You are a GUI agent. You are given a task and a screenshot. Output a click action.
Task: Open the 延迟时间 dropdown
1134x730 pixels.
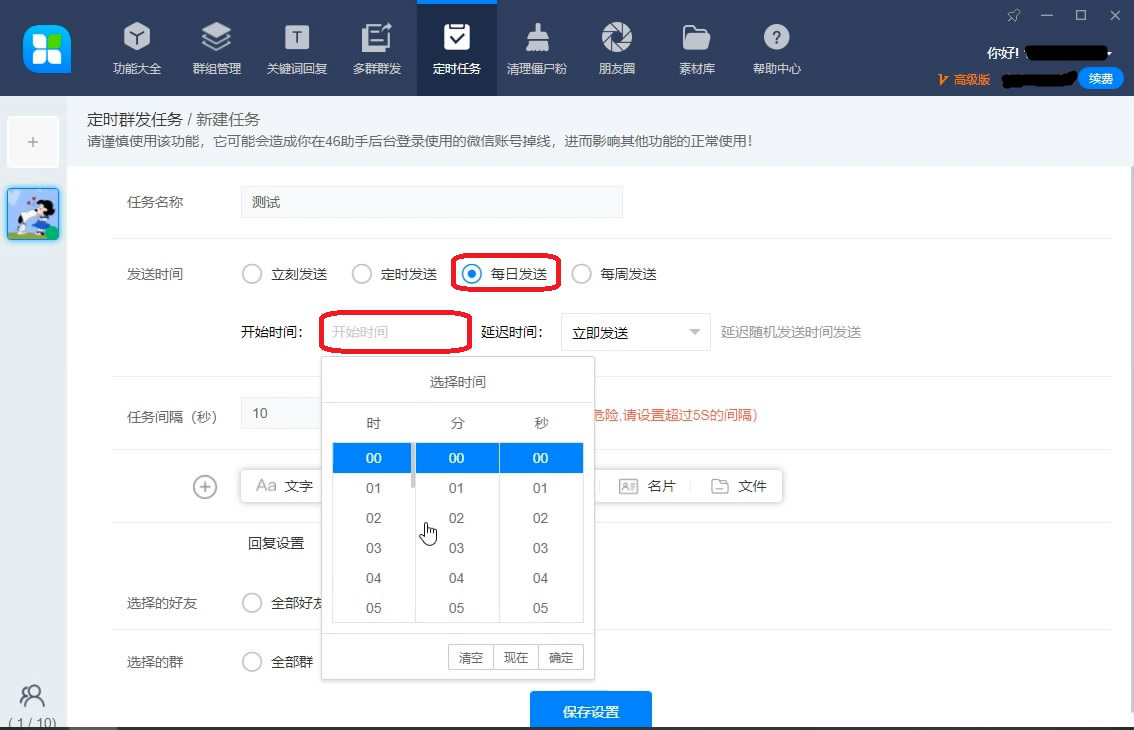[635, 331]
